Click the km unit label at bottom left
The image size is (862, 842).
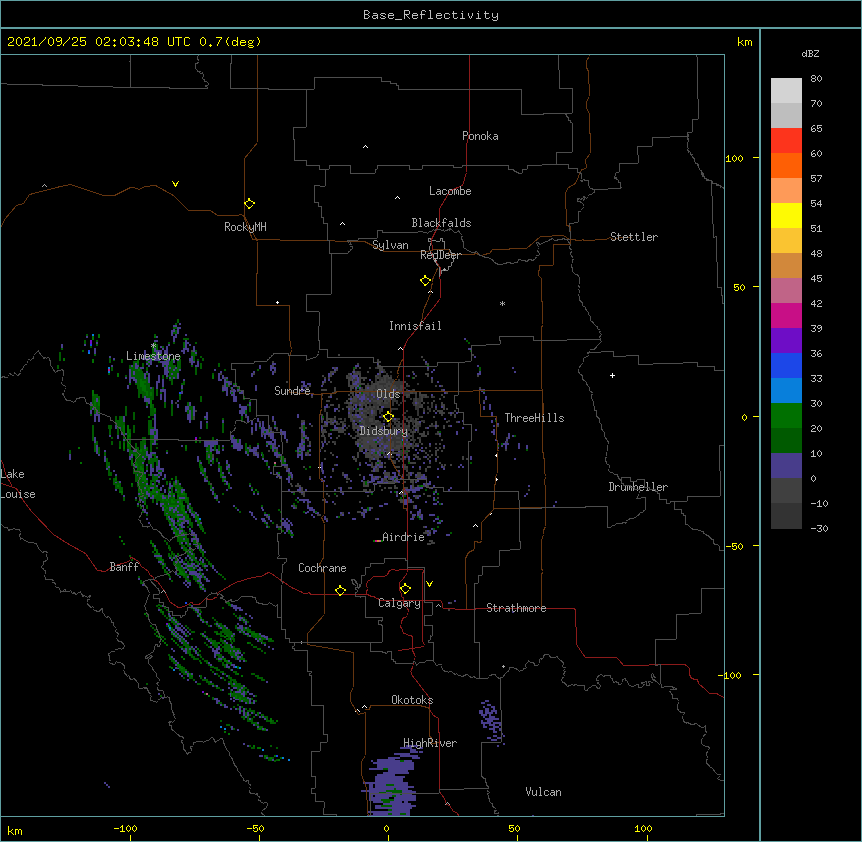(15, 831)
